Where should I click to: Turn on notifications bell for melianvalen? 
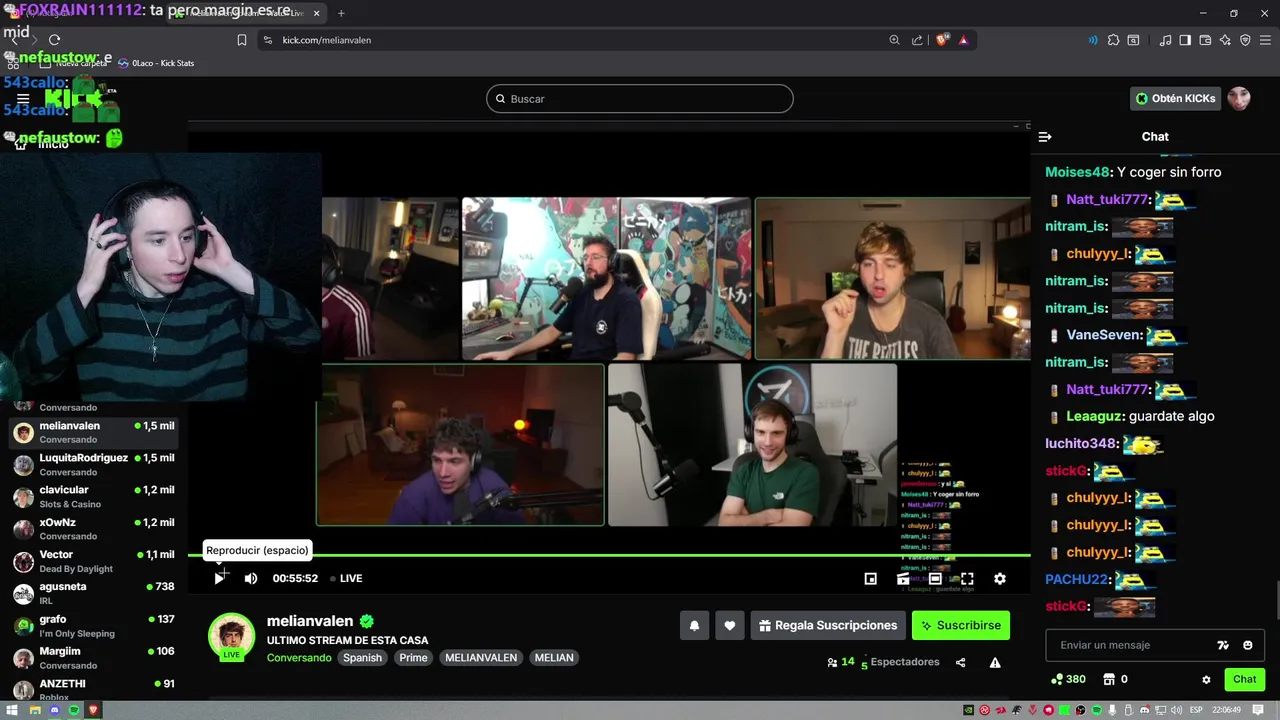pos(694,625)
